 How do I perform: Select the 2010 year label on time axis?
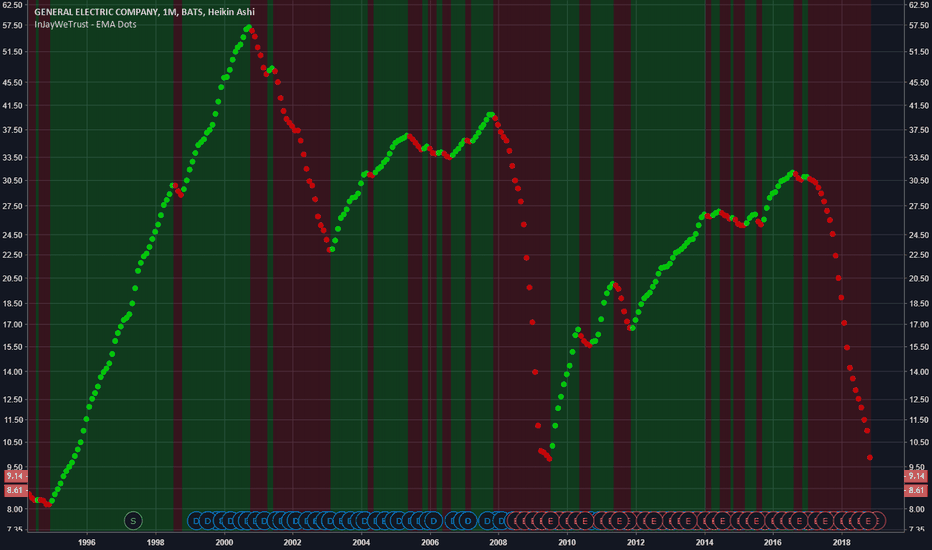567,542
